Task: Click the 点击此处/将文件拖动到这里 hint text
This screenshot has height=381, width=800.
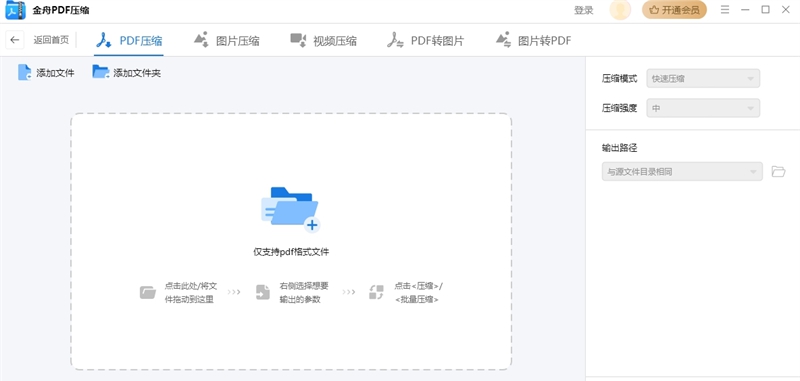Action: tap(190, 293)
